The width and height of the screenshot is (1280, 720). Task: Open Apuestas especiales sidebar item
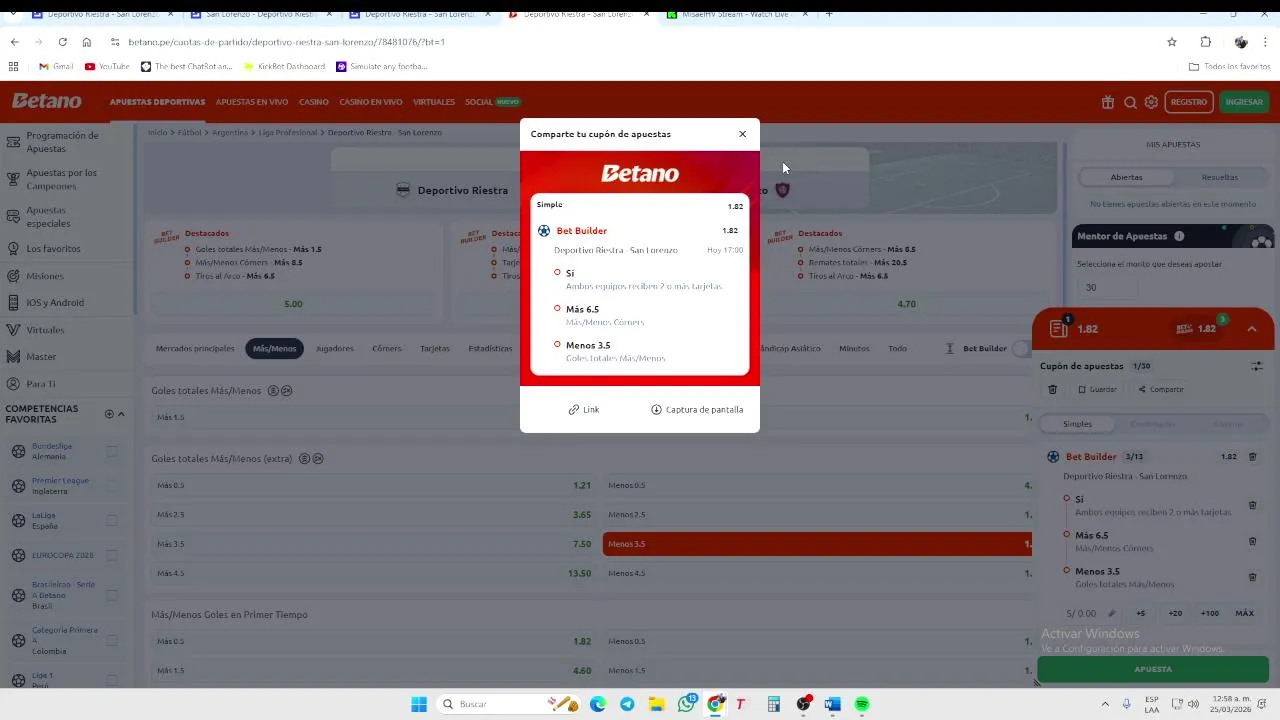coord(66,217)
